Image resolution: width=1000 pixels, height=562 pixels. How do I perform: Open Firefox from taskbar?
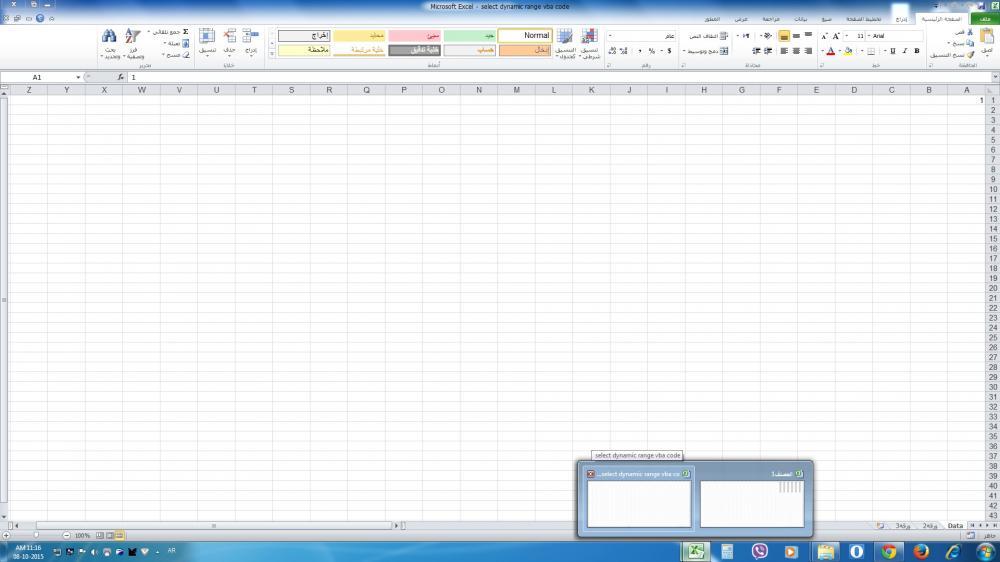click(920, 551)
